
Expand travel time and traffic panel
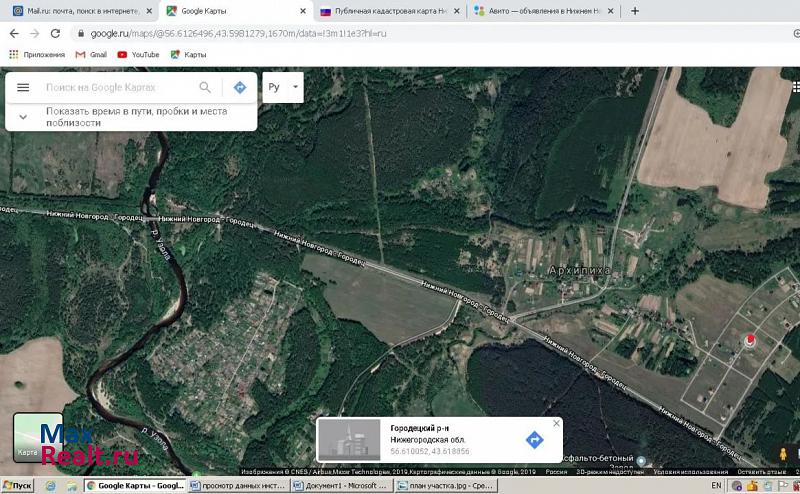[x=23, y=117]
